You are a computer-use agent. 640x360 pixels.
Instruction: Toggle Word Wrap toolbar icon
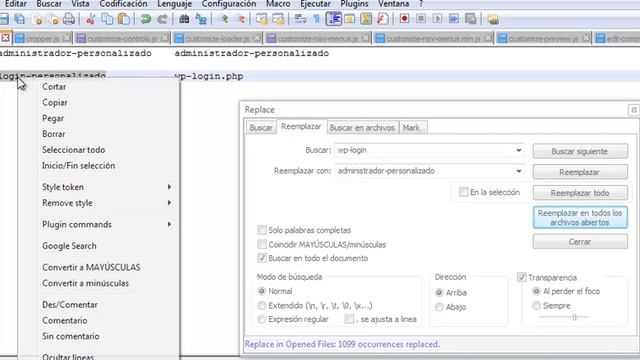pyautogui.click(x=300, y=19)
